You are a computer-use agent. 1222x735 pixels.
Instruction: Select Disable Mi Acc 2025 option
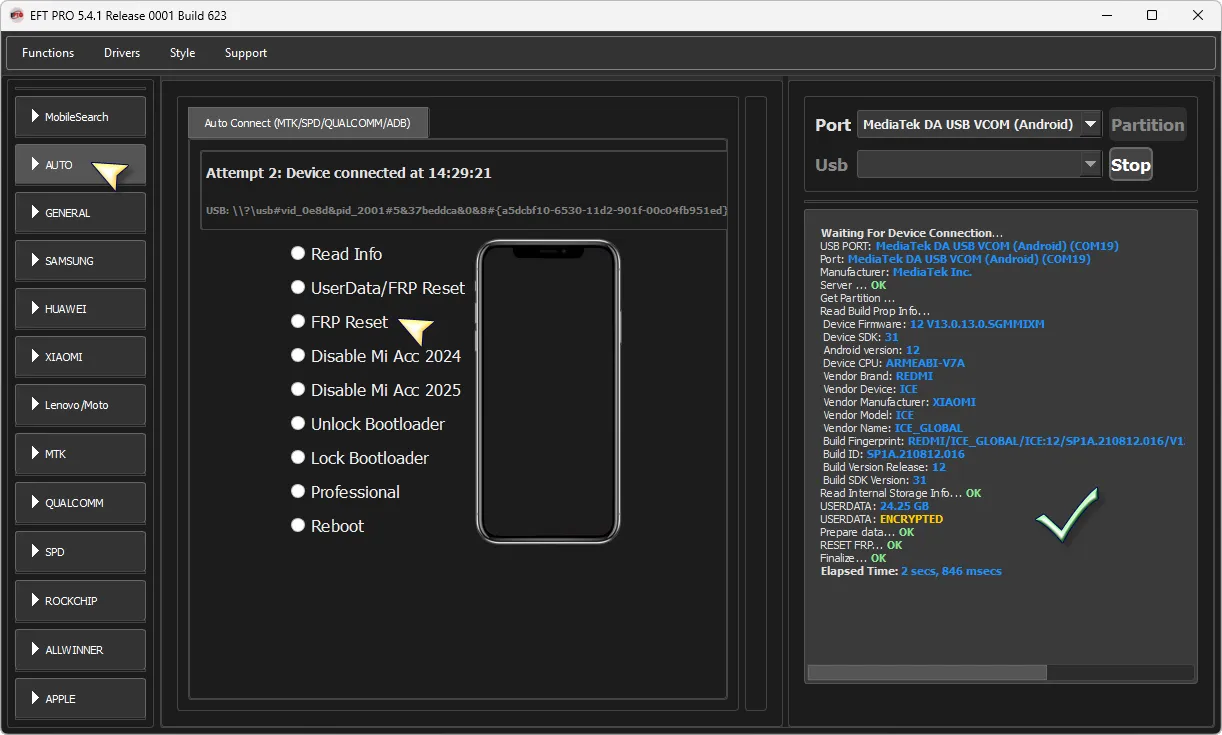click(298, 390)
